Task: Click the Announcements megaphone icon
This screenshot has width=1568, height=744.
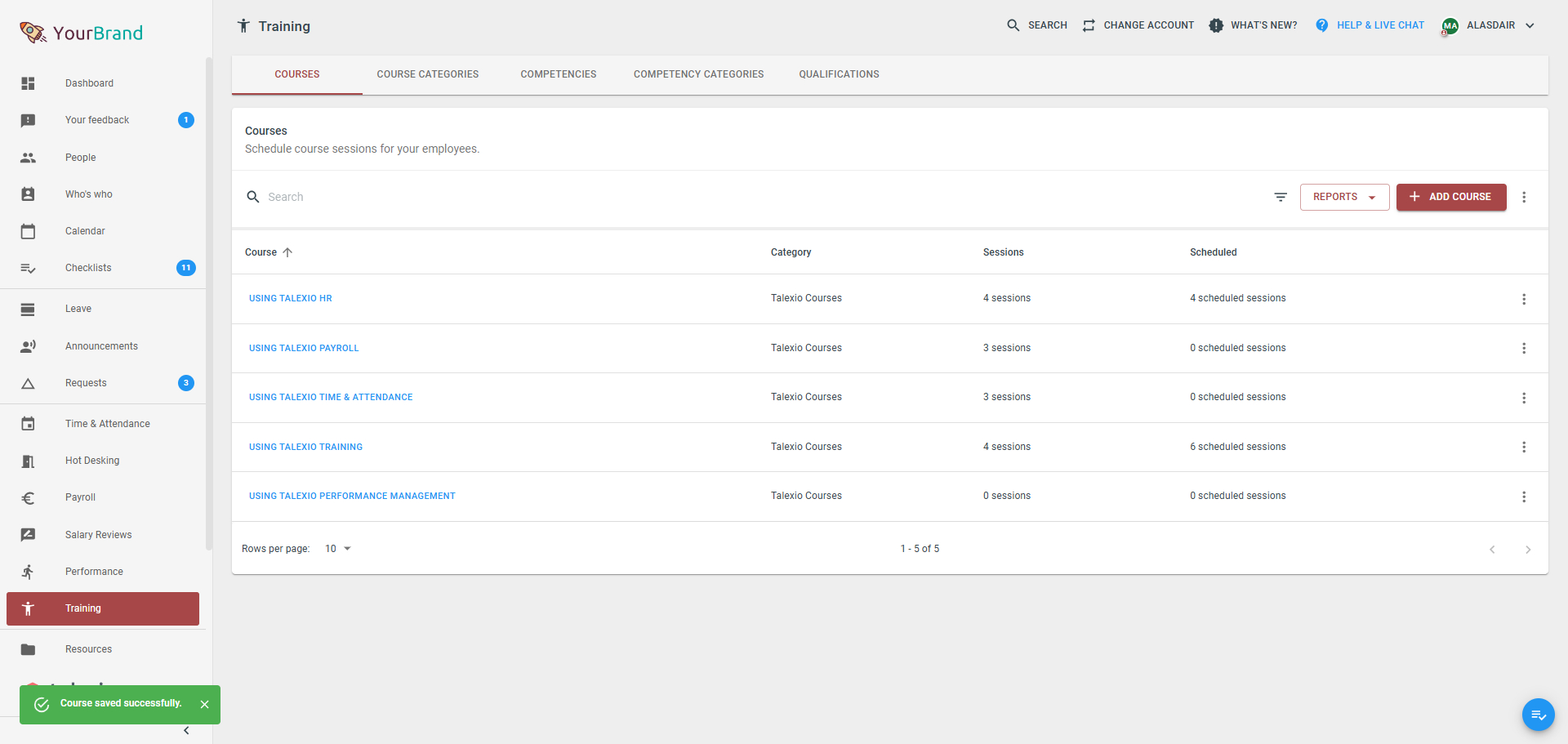Action: coord(28,346)
